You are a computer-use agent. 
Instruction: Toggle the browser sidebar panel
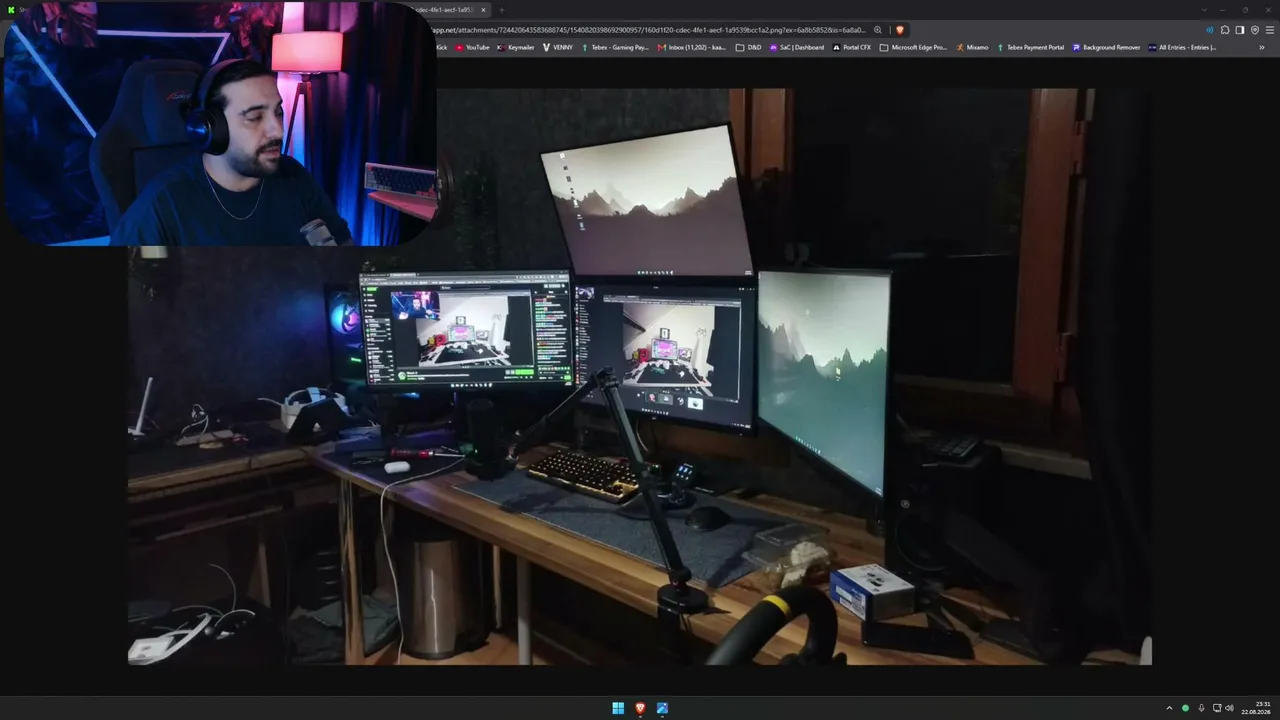[1240, 30]
